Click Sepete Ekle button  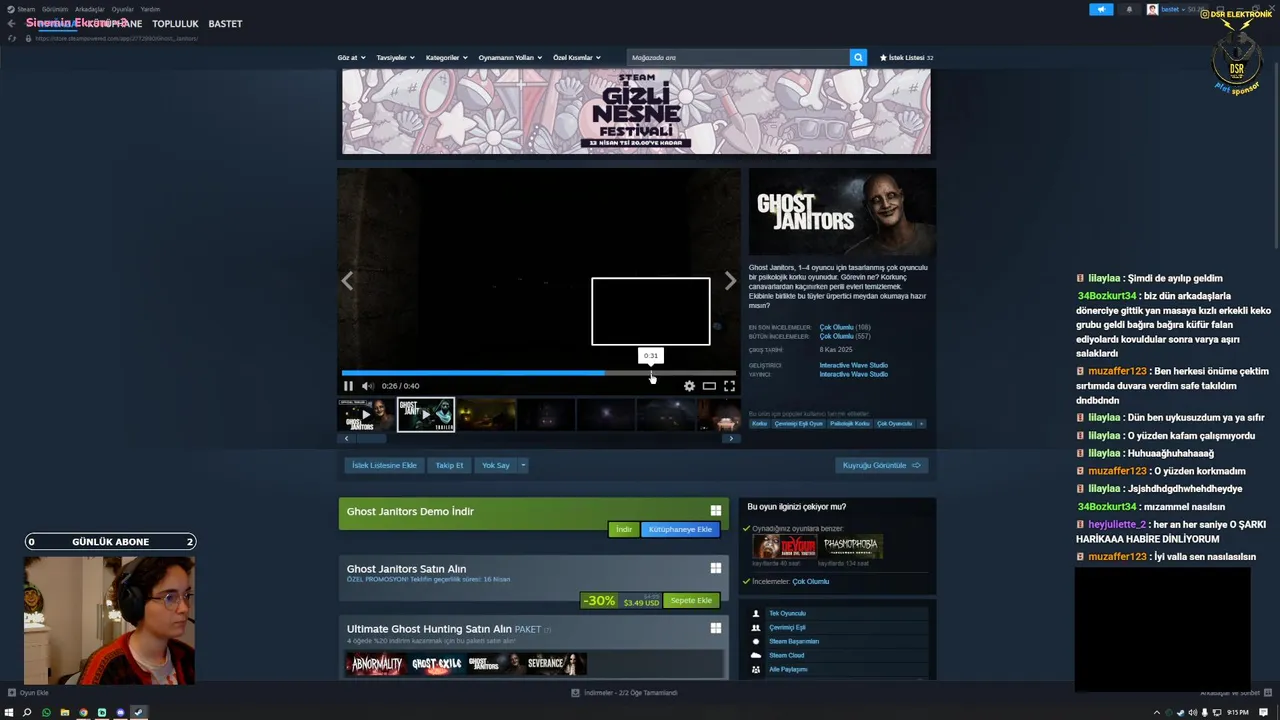coord(691,600)
